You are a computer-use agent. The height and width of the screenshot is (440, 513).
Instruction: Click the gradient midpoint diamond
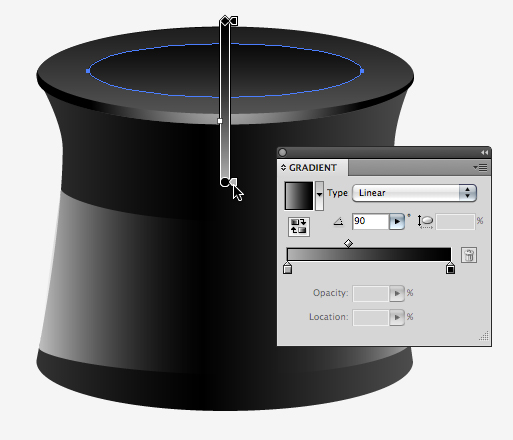pyautogui.click(x=348, y=243)
